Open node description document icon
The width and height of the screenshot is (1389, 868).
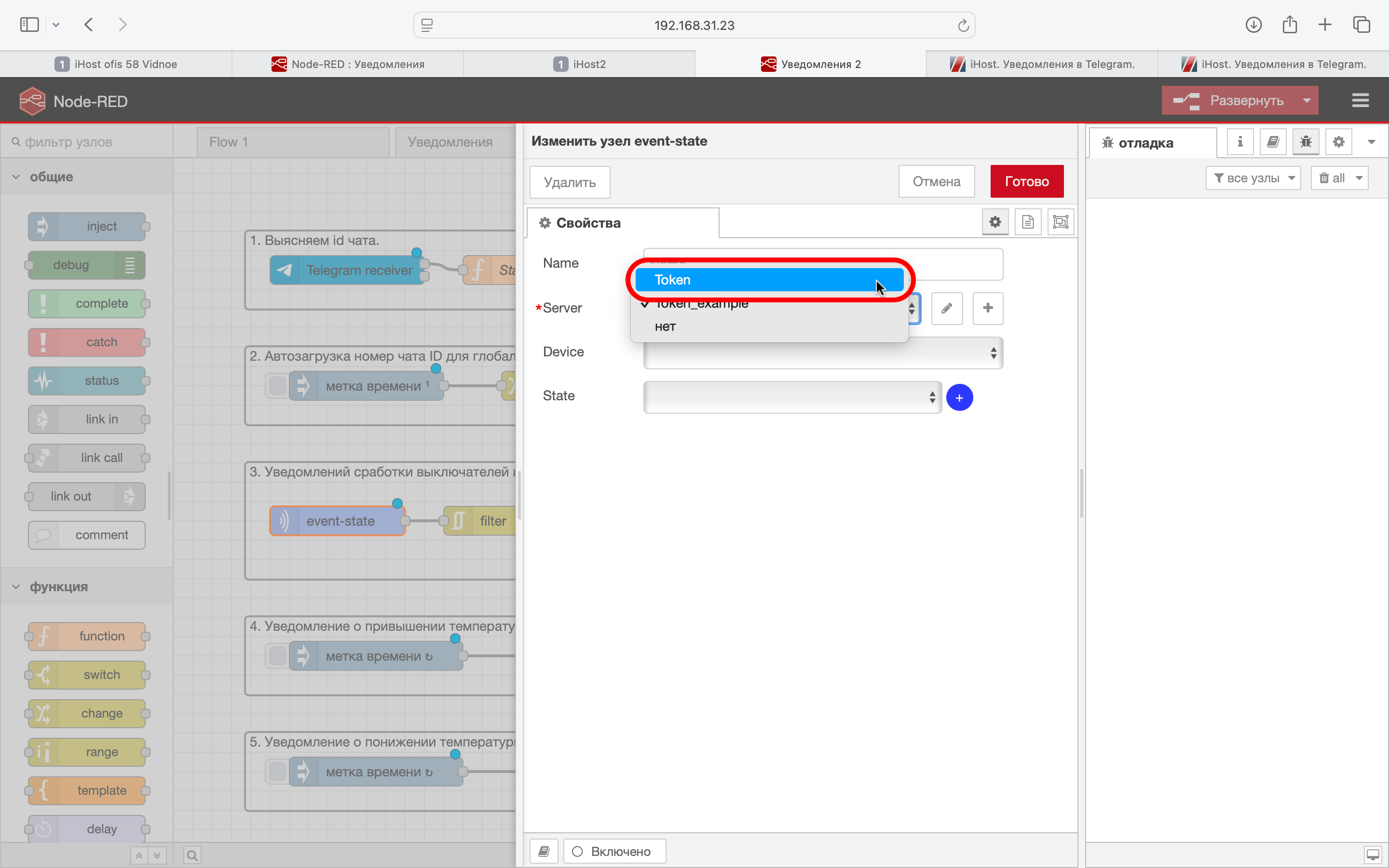(x=1027, y=222)
